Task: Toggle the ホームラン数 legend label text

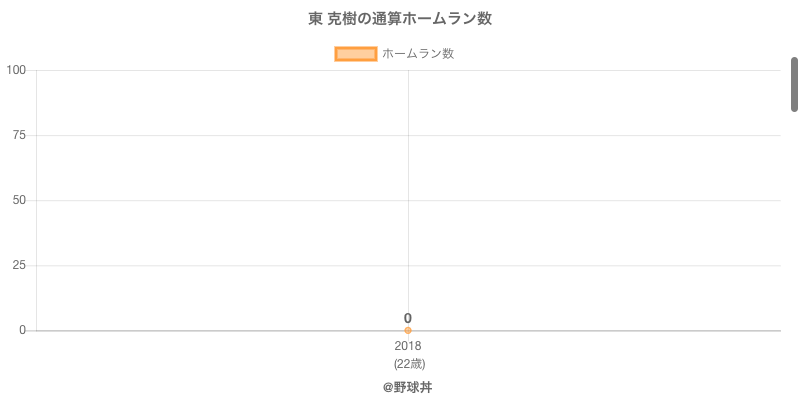Action: click(x=418, y=54)
